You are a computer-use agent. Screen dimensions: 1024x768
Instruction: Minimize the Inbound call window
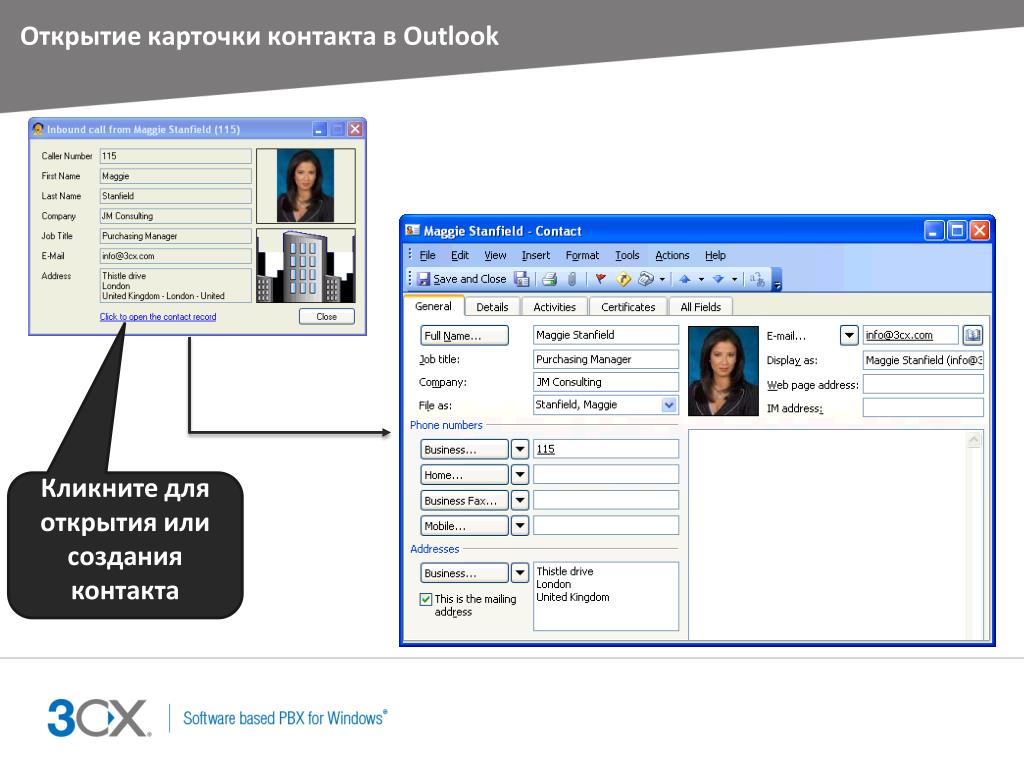pos(319,129)
